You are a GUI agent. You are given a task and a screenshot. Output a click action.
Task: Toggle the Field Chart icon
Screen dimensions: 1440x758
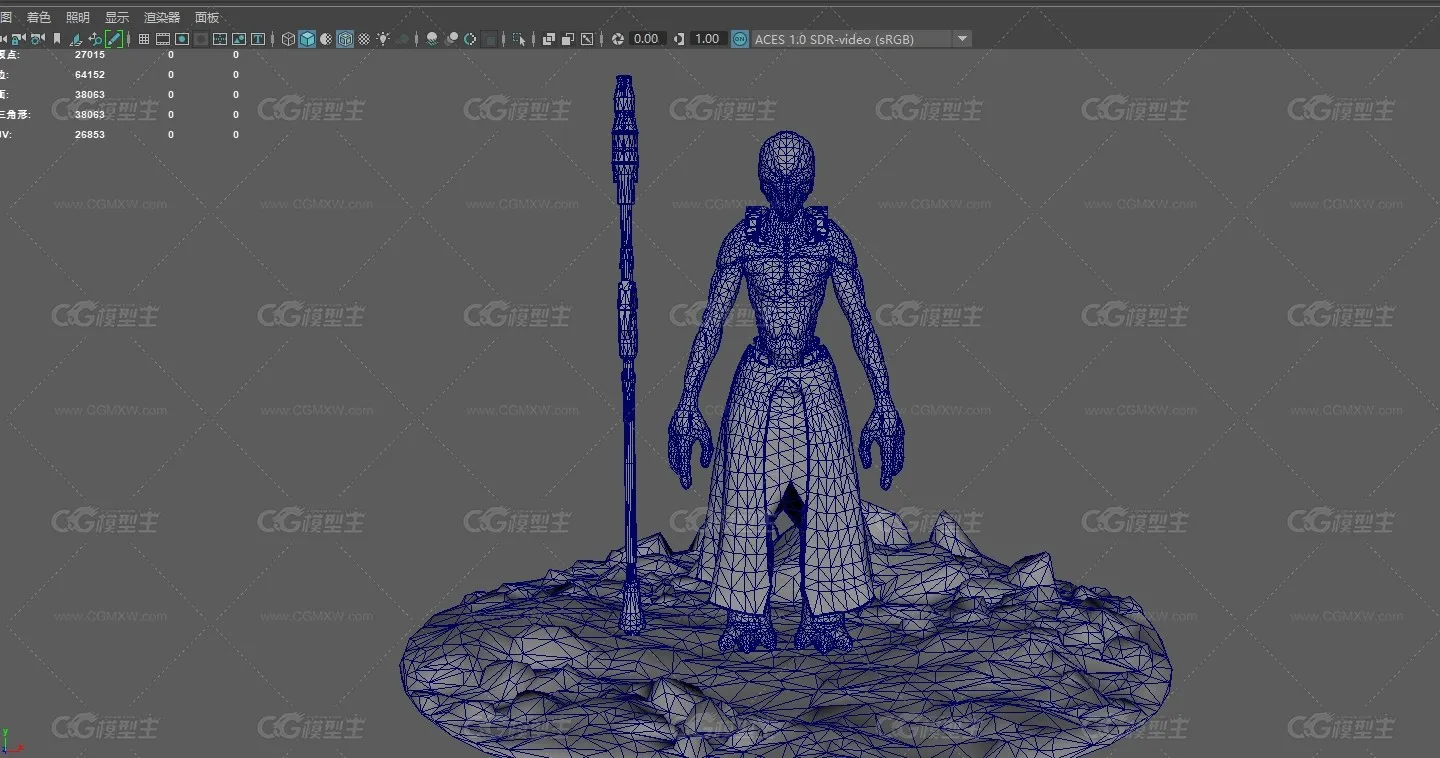[x=220, y=39]
